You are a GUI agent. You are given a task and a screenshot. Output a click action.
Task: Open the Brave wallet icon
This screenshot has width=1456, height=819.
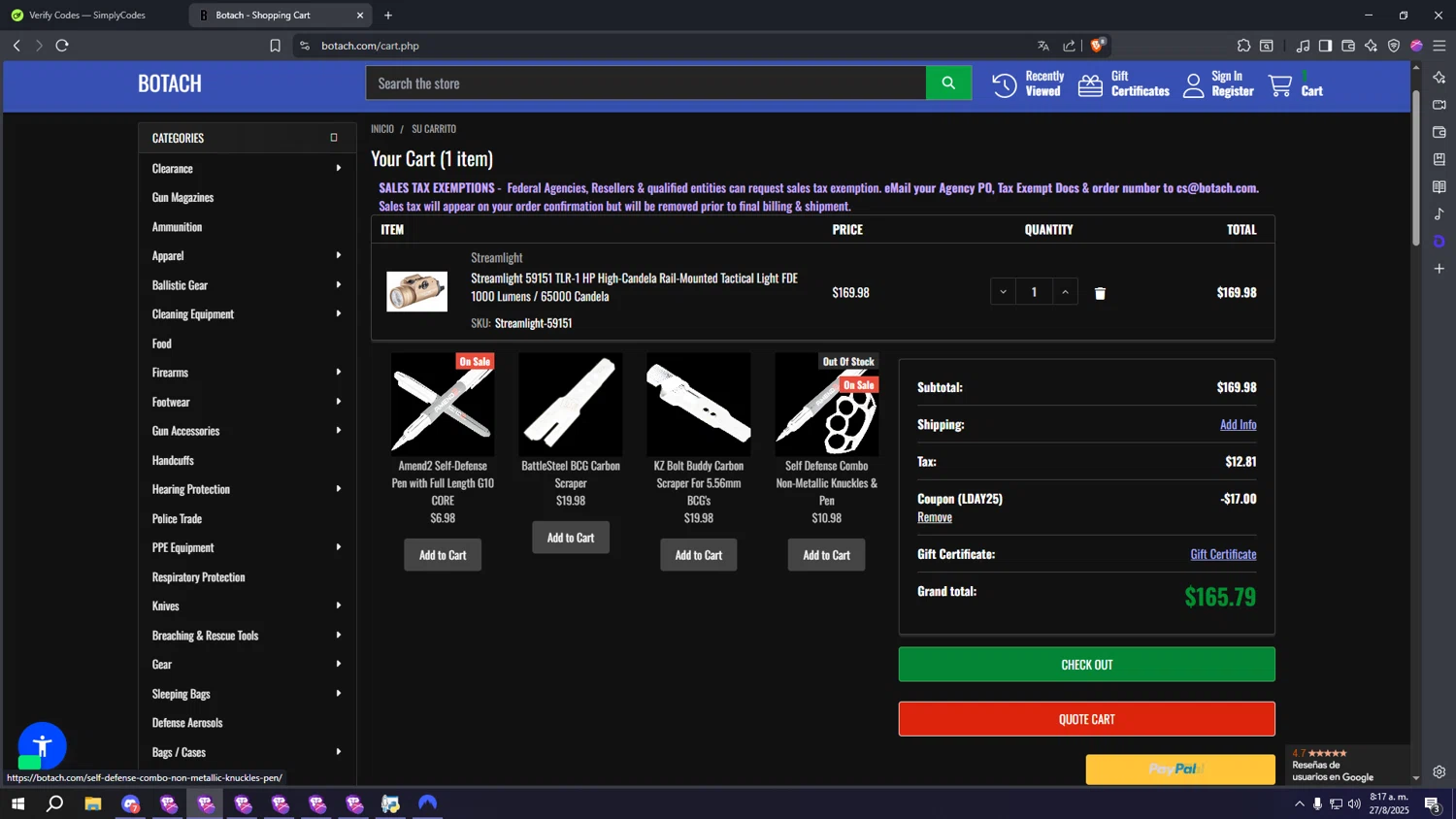(x=1347, y=46)
